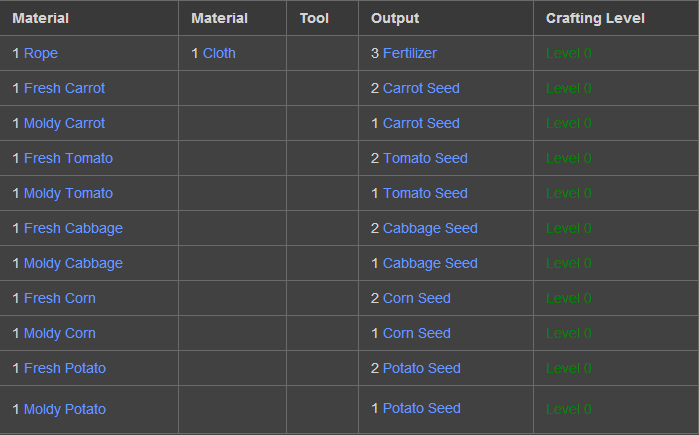
Task: Open the Fertilizer output link
Action: pyautogui.click(x=409, y=53)
